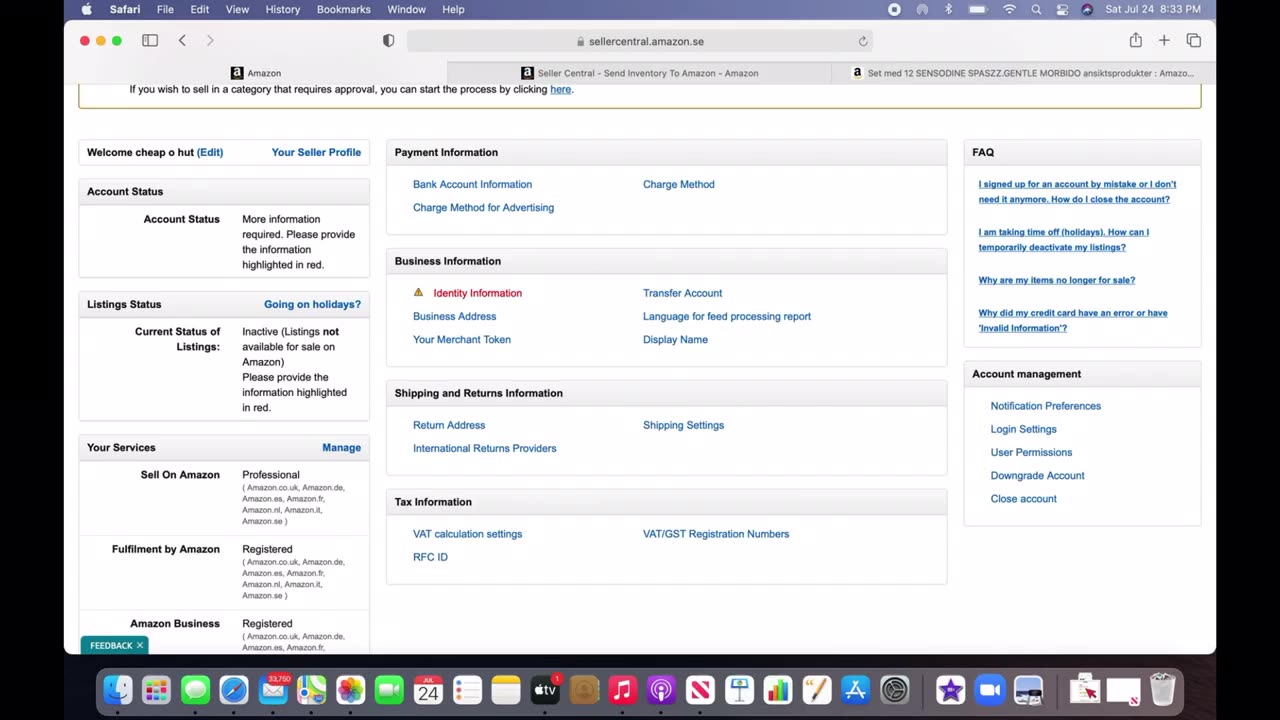Click Manage next to Your Services
Image resolution: width=1280 pixels, height=720 pixels.
coord(341,447)
